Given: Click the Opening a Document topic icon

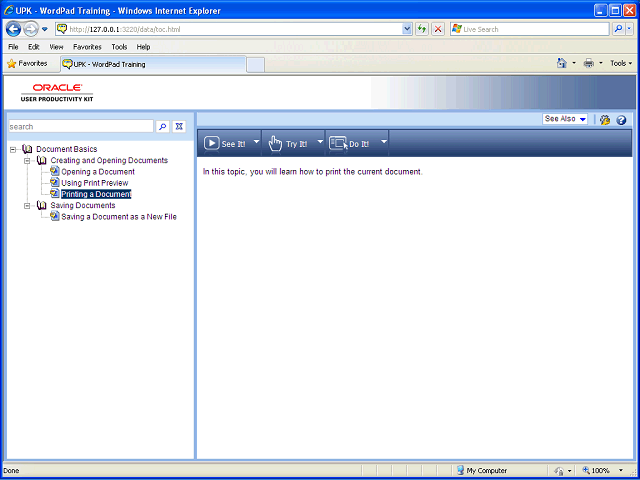Looking at the screenshot, I should click(55, 171).
